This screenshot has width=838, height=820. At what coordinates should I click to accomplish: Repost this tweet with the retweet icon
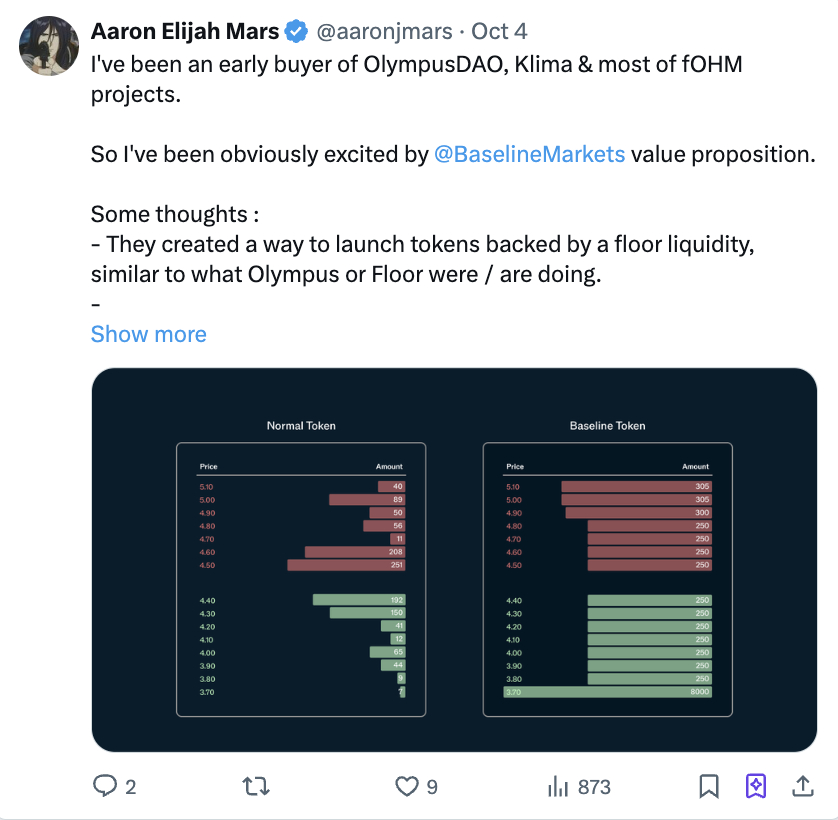[x=257, y=787]
